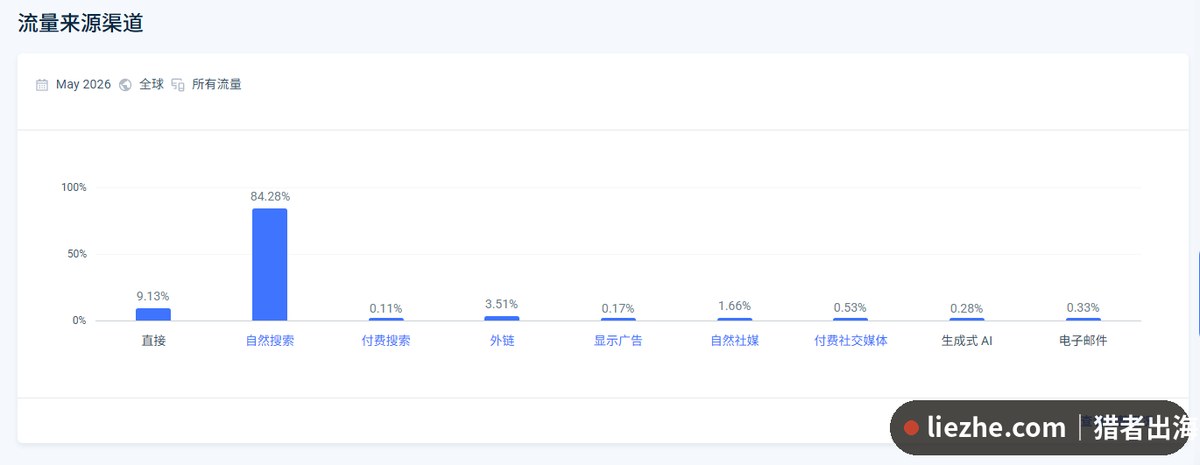Click the 电子邮件 axis label
Screen dimensions: 1200x465
point(1083,341)
